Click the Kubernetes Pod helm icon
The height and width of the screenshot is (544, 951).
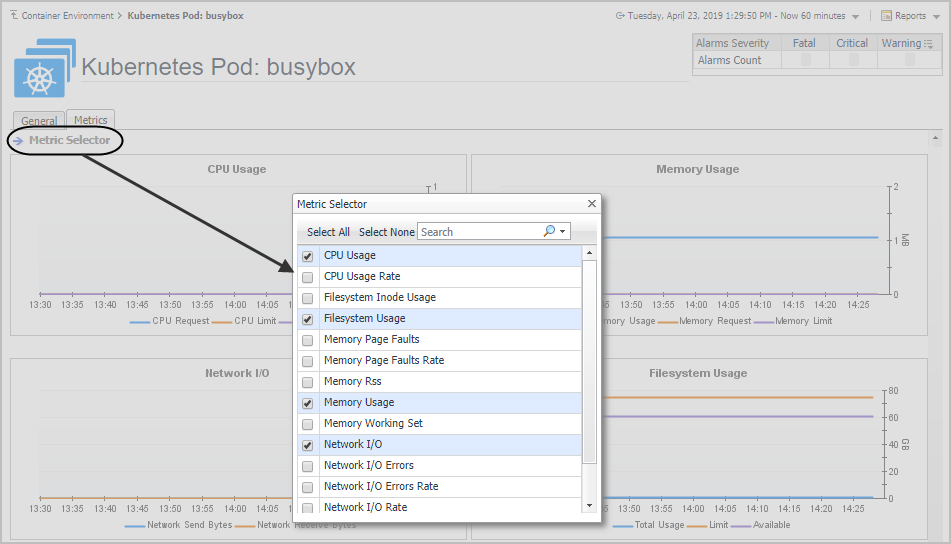[x=44, y=69]
